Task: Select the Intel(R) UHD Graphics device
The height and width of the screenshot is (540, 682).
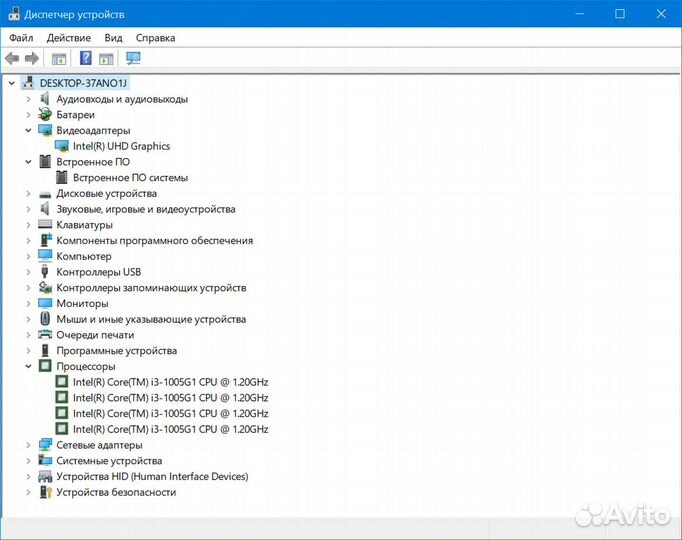Action: (x=121, y=146)
